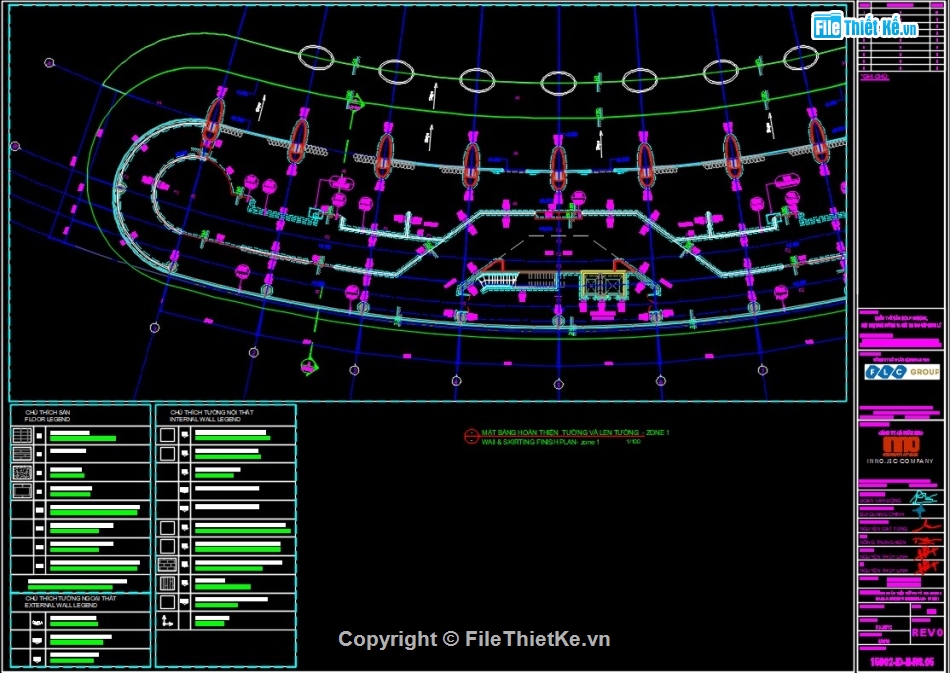Click the first floor legend hatch symbol
950x673 pixels.
22,436
